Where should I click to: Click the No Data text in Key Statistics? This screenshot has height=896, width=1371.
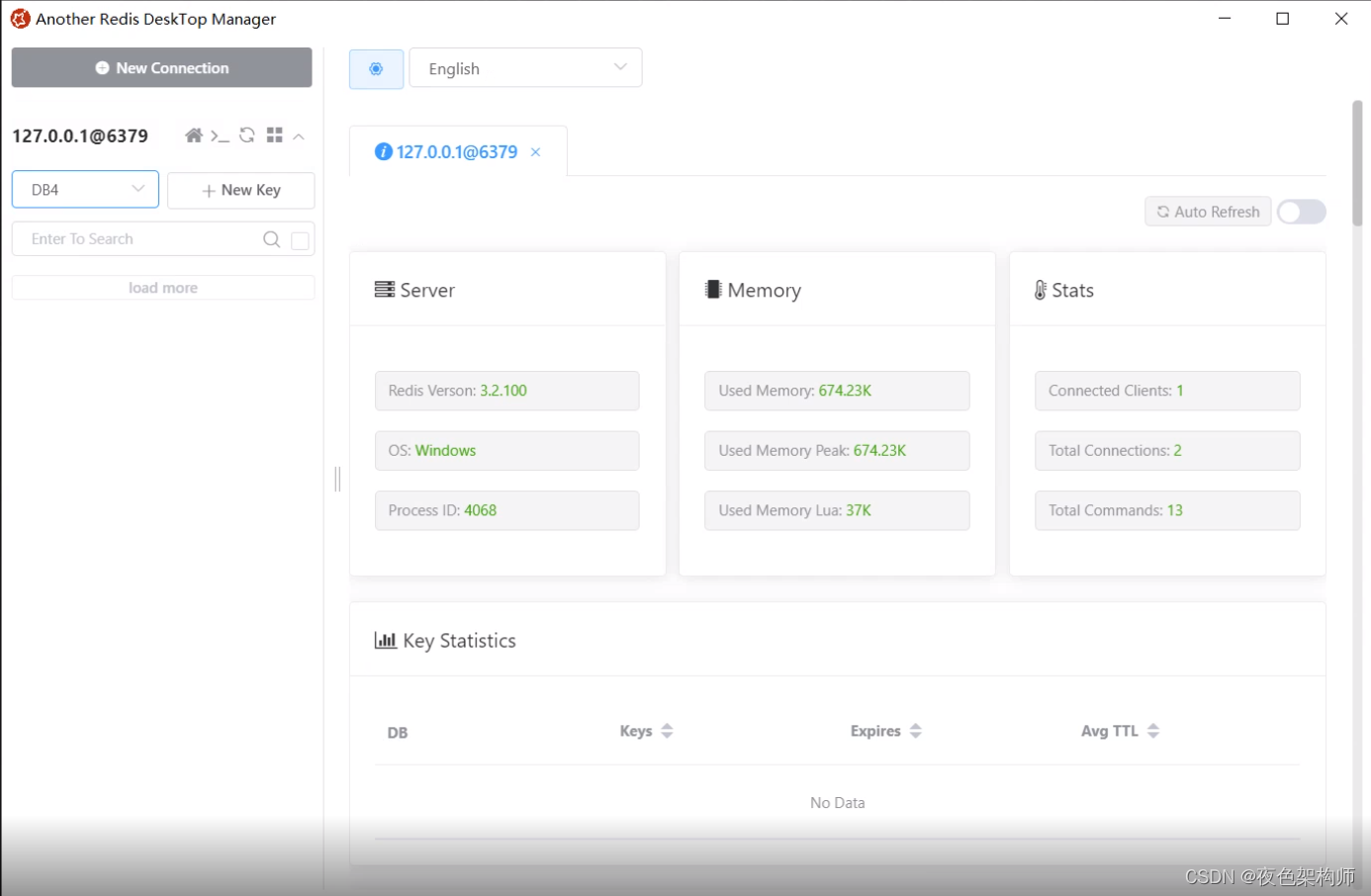click(x=838, y=803)
